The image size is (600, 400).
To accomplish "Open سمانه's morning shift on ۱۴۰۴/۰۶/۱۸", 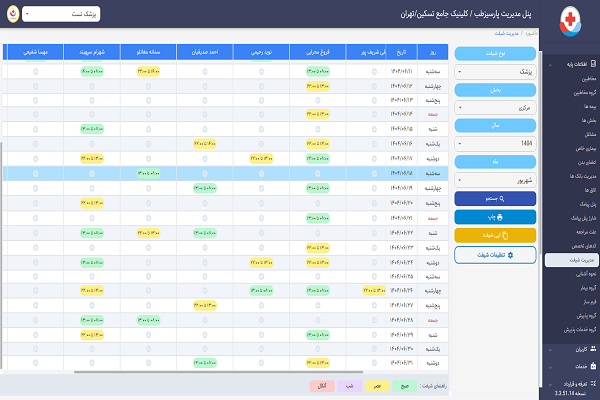I will pos(148,173).
